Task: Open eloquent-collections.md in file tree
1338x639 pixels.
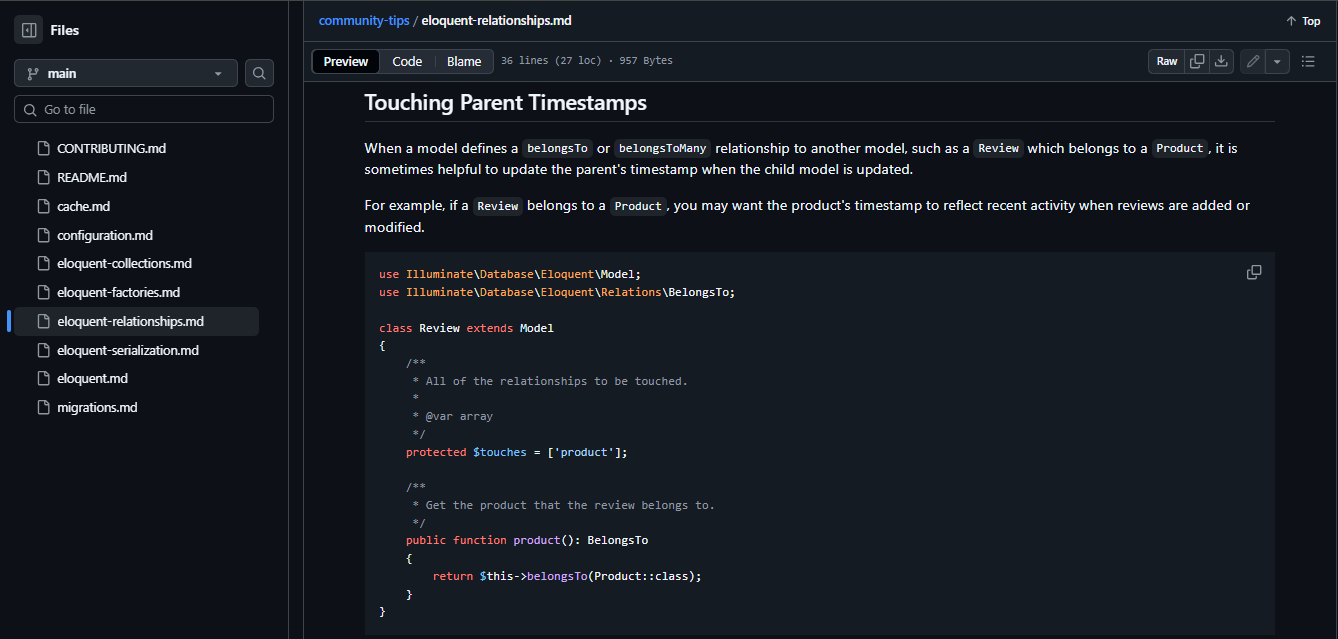Action: click(x=124, y=263)
